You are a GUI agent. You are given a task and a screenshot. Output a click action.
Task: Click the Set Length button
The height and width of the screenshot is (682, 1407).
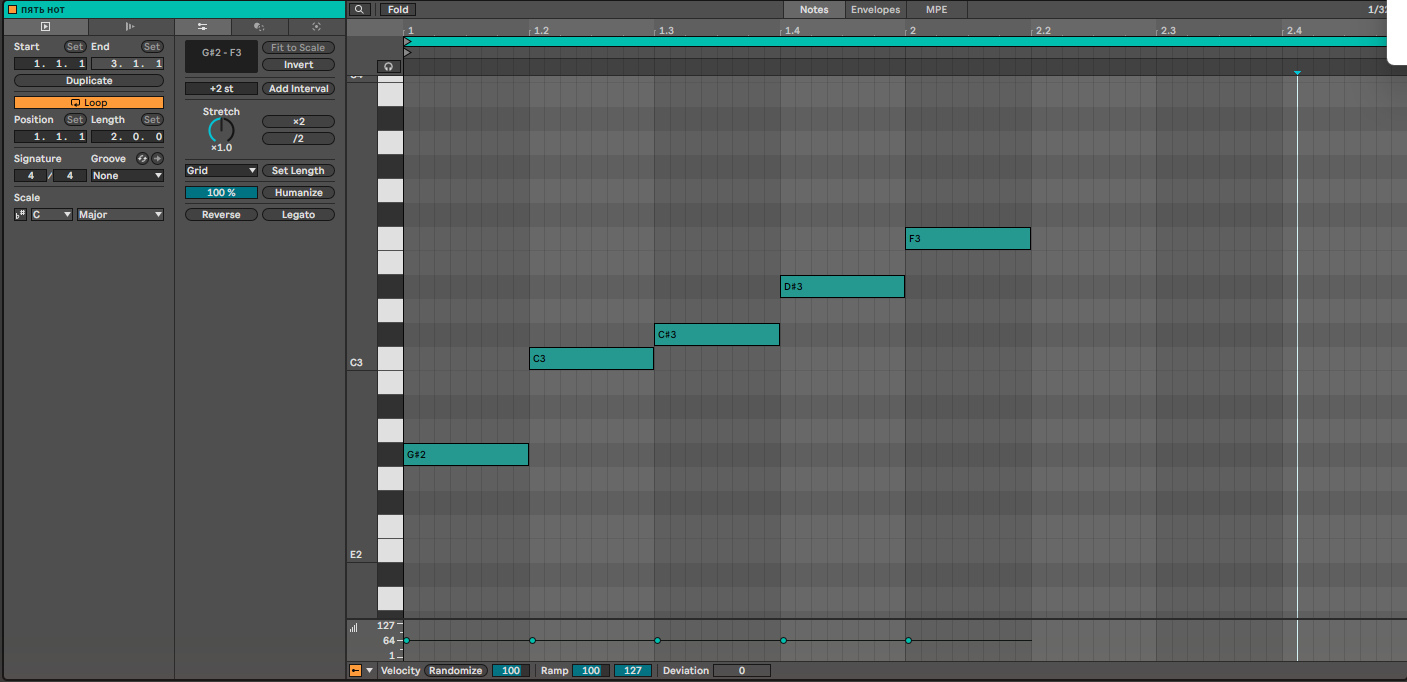coord(298,171)
